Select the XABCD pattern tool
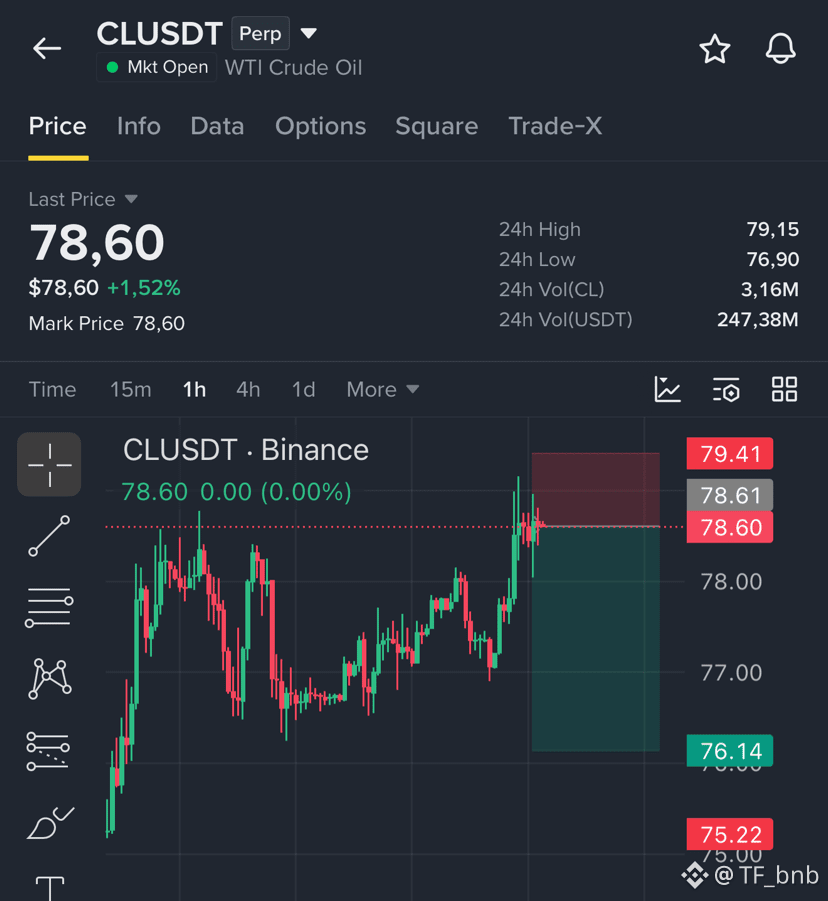828x901 pixels. (x=49, y=679)
